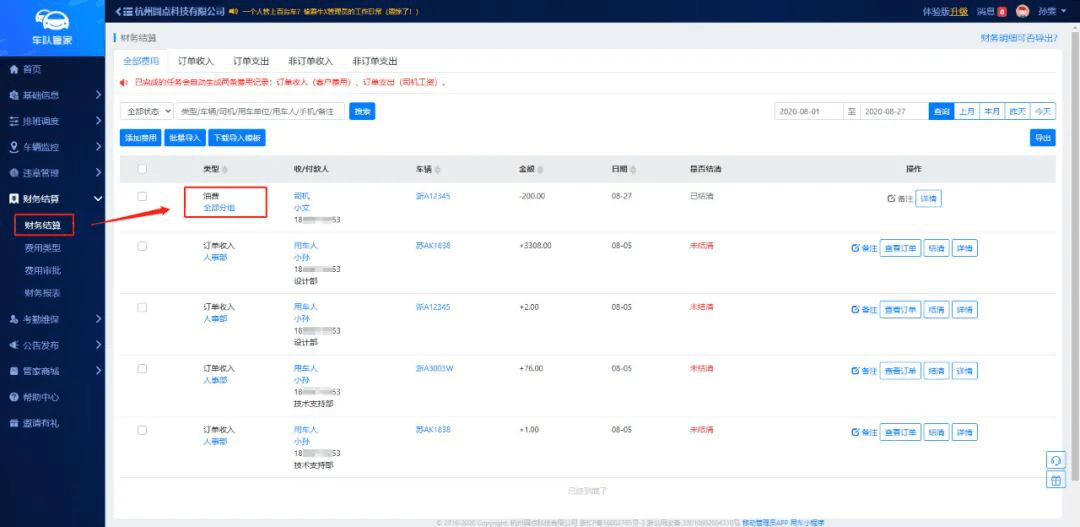Check the +3308.00 order income row checkbox

(x=142, y=246)
